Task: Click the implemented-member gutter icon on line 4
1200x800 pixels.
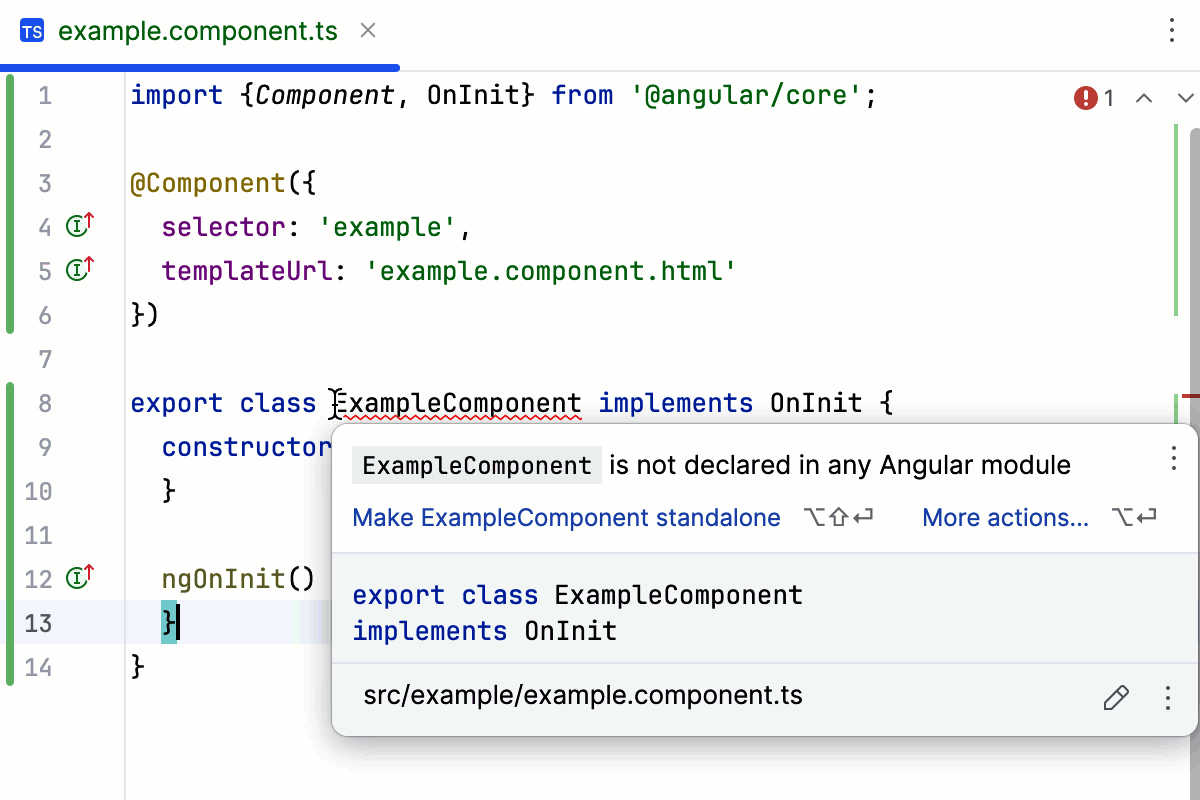Action: pos(78,226)
